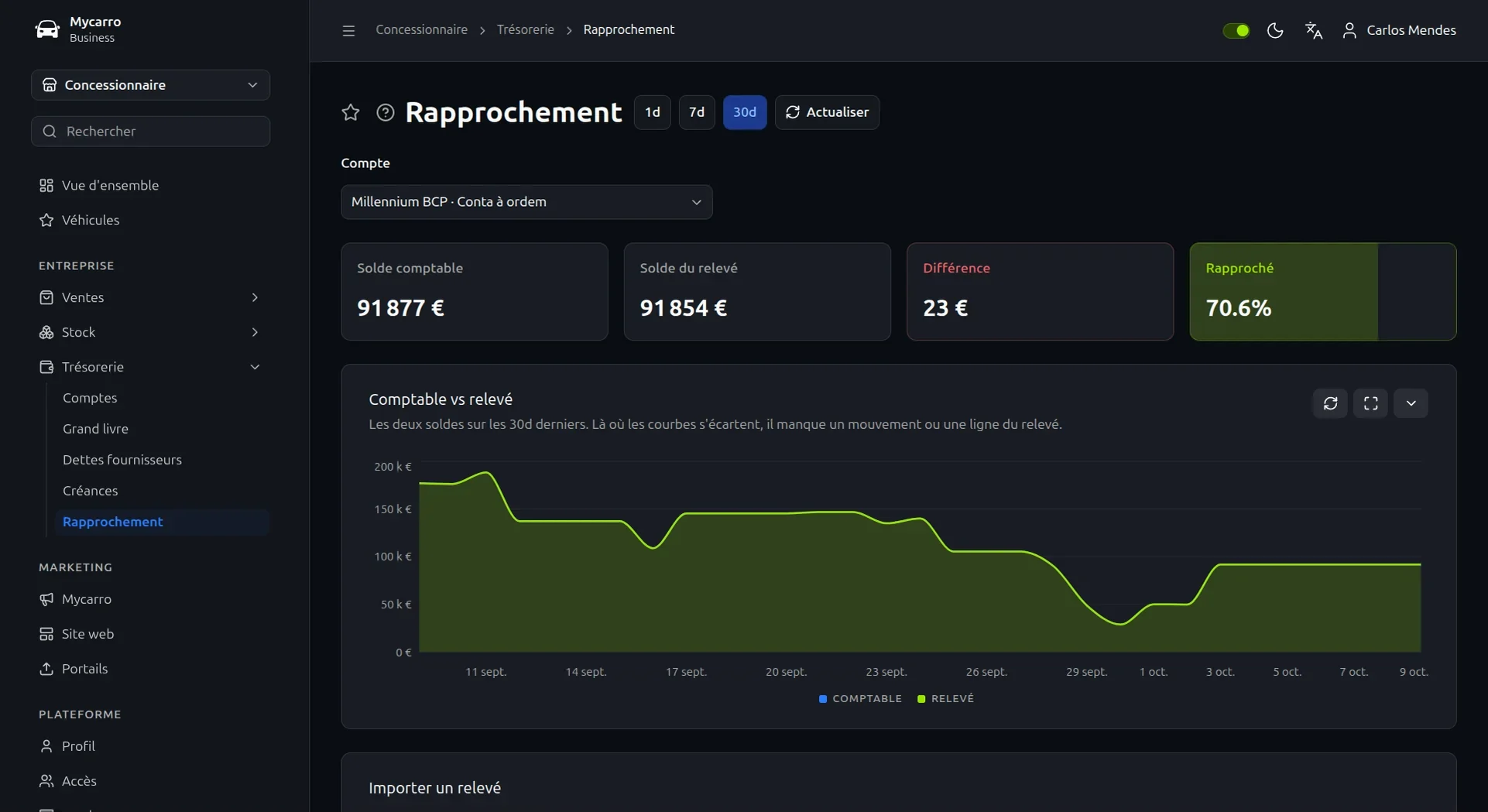Viewport: 1488px width, 812px height.
Task: Open Vue d'ensemble dashboard
Action: (x=150, y=185)
